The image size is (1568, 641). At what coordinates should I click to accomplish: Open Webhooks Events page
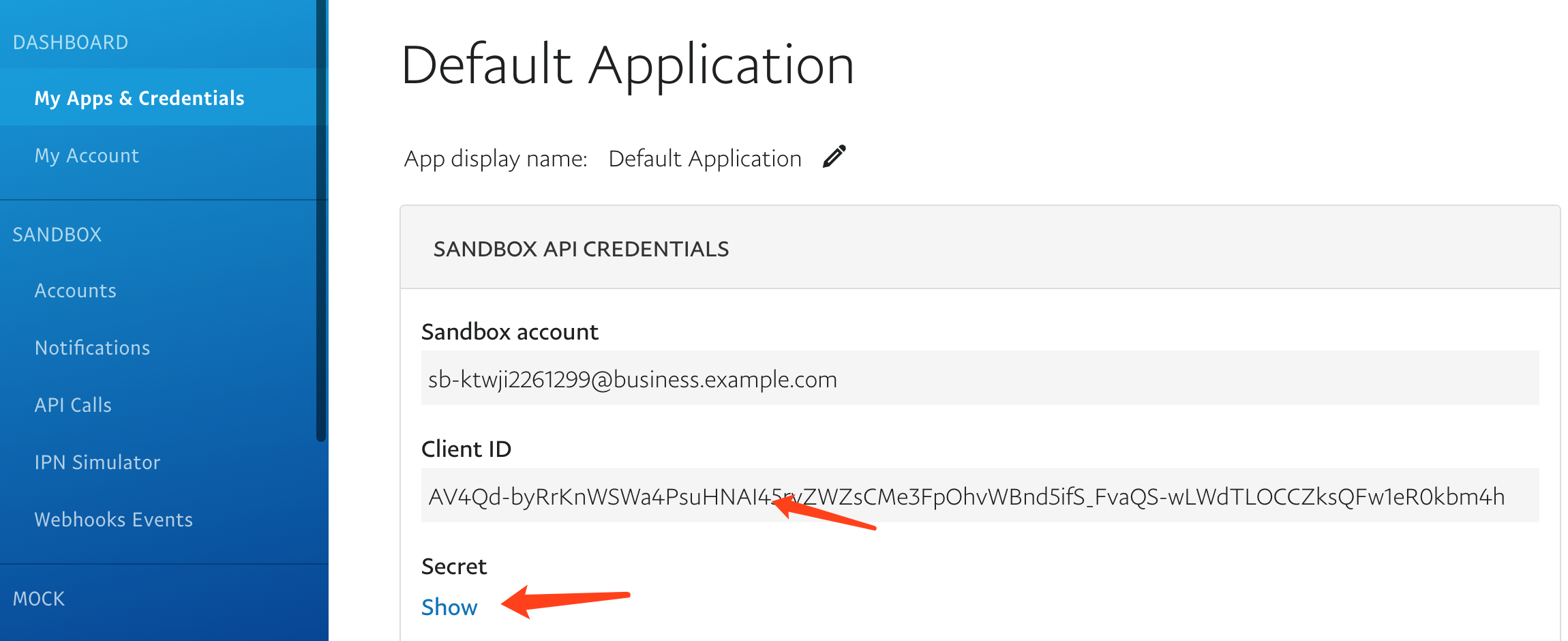point(114,520)
